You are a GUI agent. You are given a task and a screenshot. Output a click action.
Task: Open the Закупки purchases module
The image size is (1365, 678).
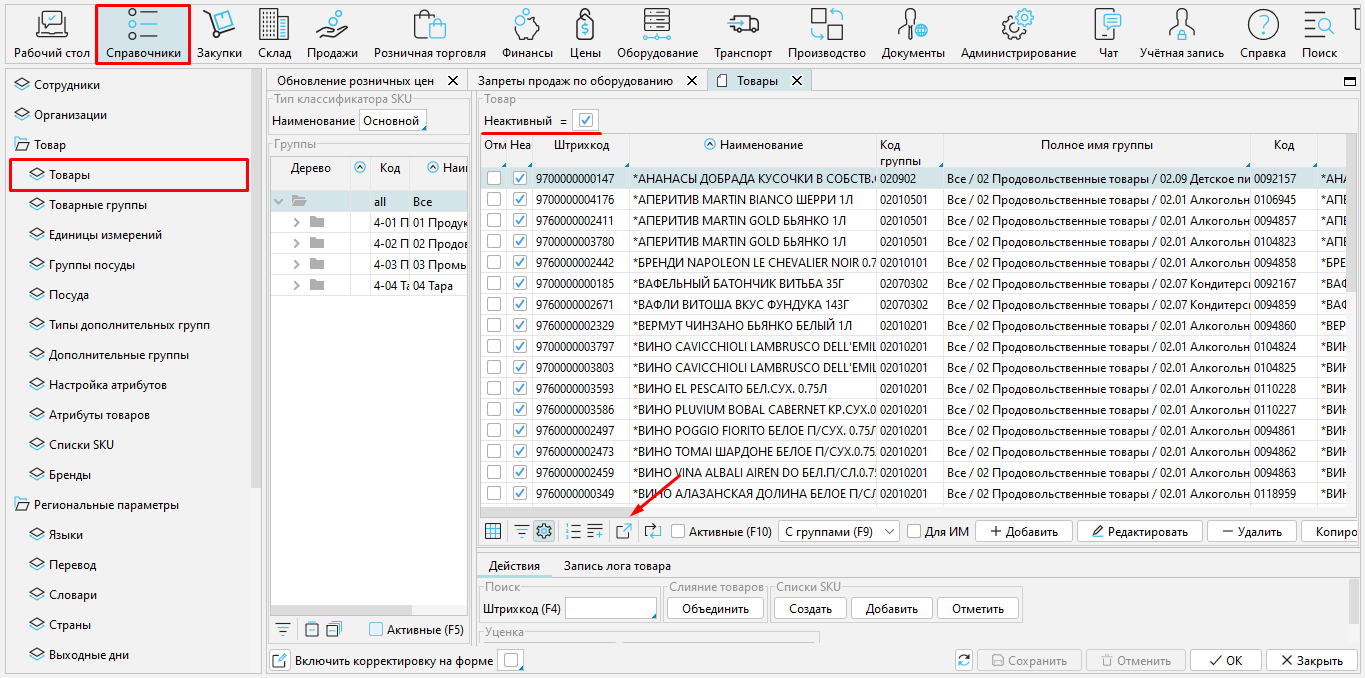(219, 33)
